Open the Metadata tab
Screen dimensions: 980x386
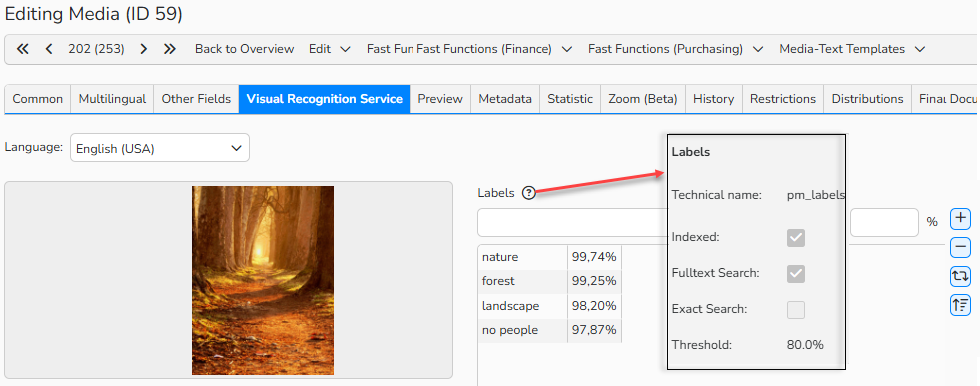coord(505,99)
